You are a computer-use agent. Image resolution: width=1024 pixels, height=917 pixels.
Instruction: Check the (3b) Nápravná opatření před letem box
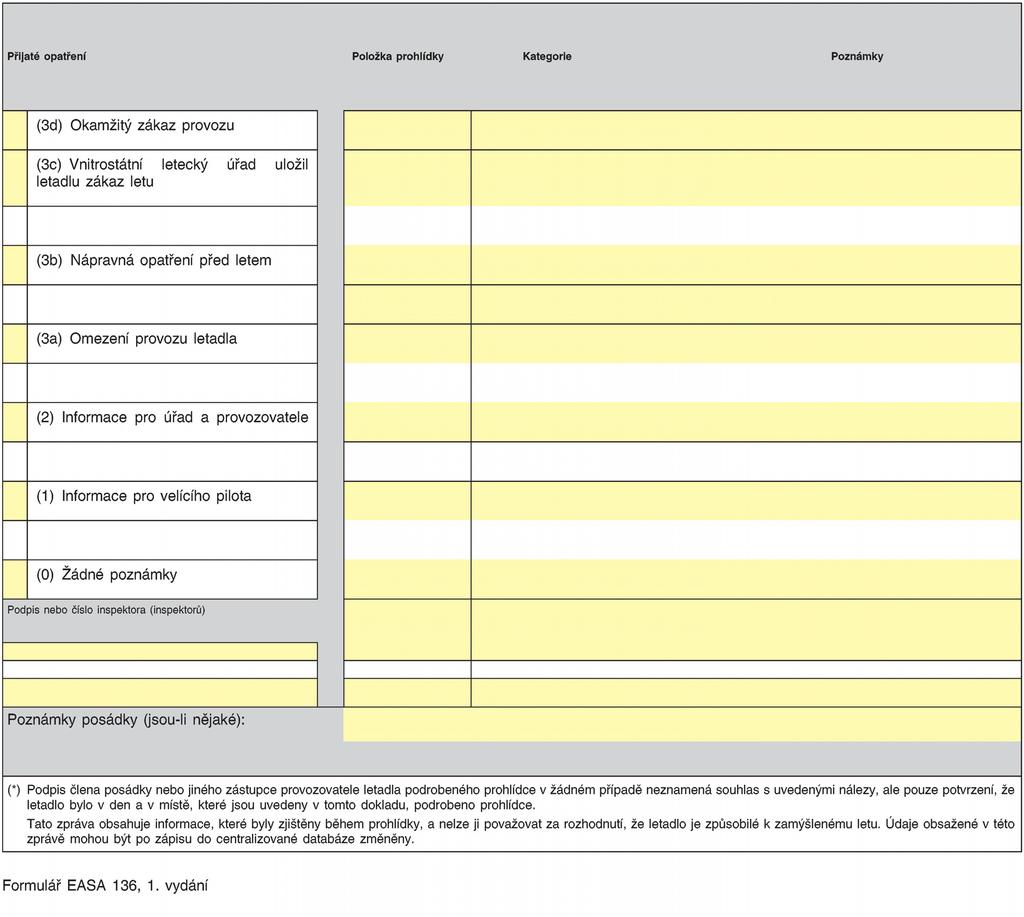click(15, 265)
